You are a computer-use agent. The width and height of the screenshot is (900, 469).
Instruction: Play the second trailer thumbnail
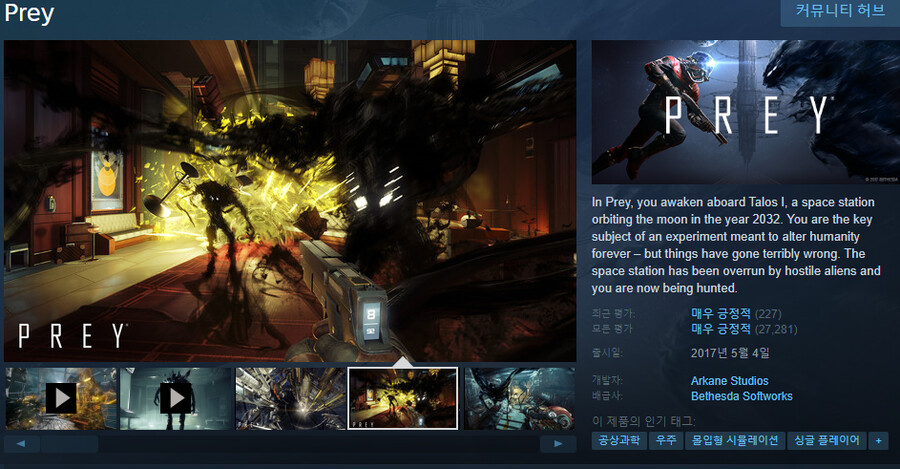[x=176, y=398]
